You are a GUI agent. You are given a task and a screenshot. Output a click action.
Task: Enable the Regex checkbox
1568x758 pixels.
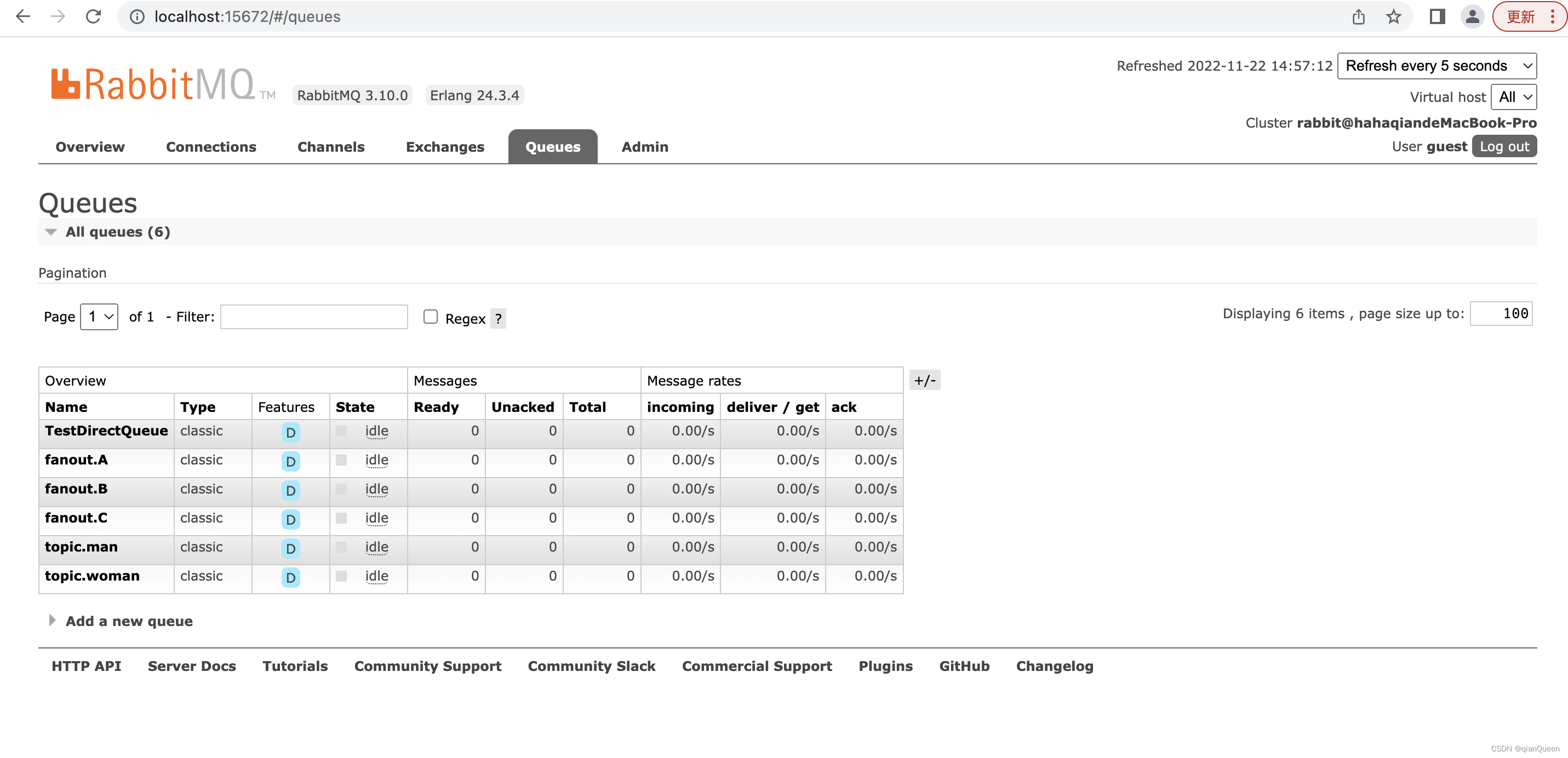pos(430,317)
